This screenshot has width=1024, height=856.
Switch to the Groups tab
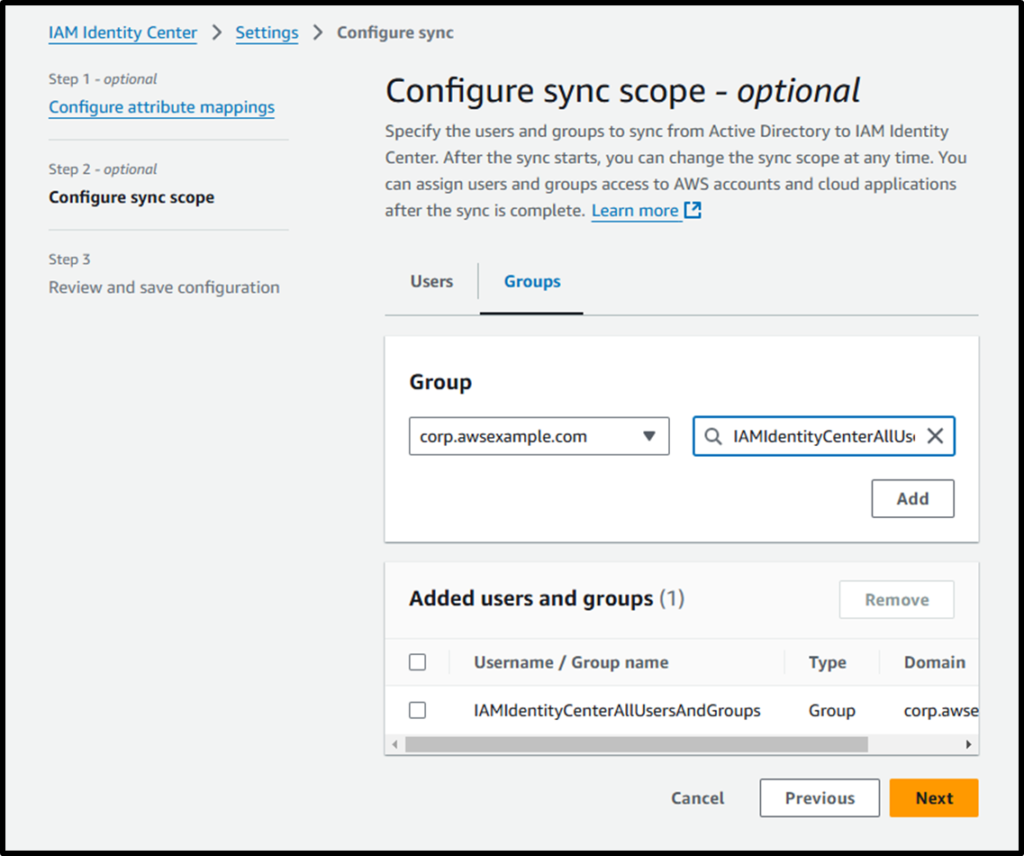click(531, 281)
